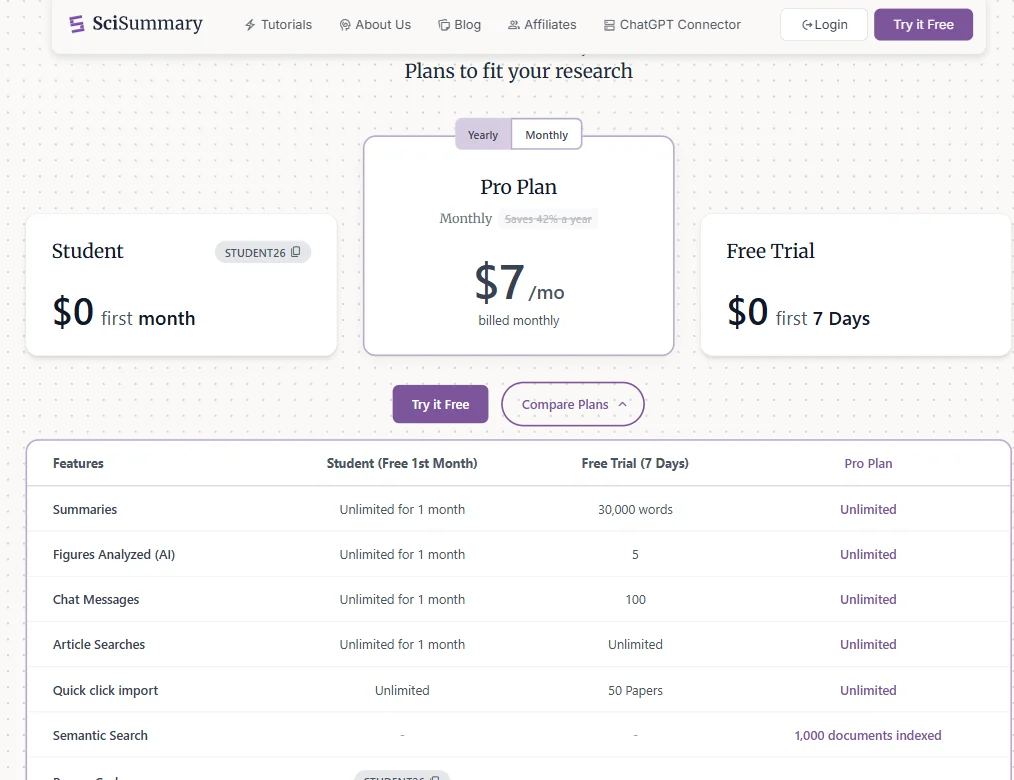Click the 'Plans to fit your research' heading
The height and width of the screenshot is (780, 1014).
519,70
